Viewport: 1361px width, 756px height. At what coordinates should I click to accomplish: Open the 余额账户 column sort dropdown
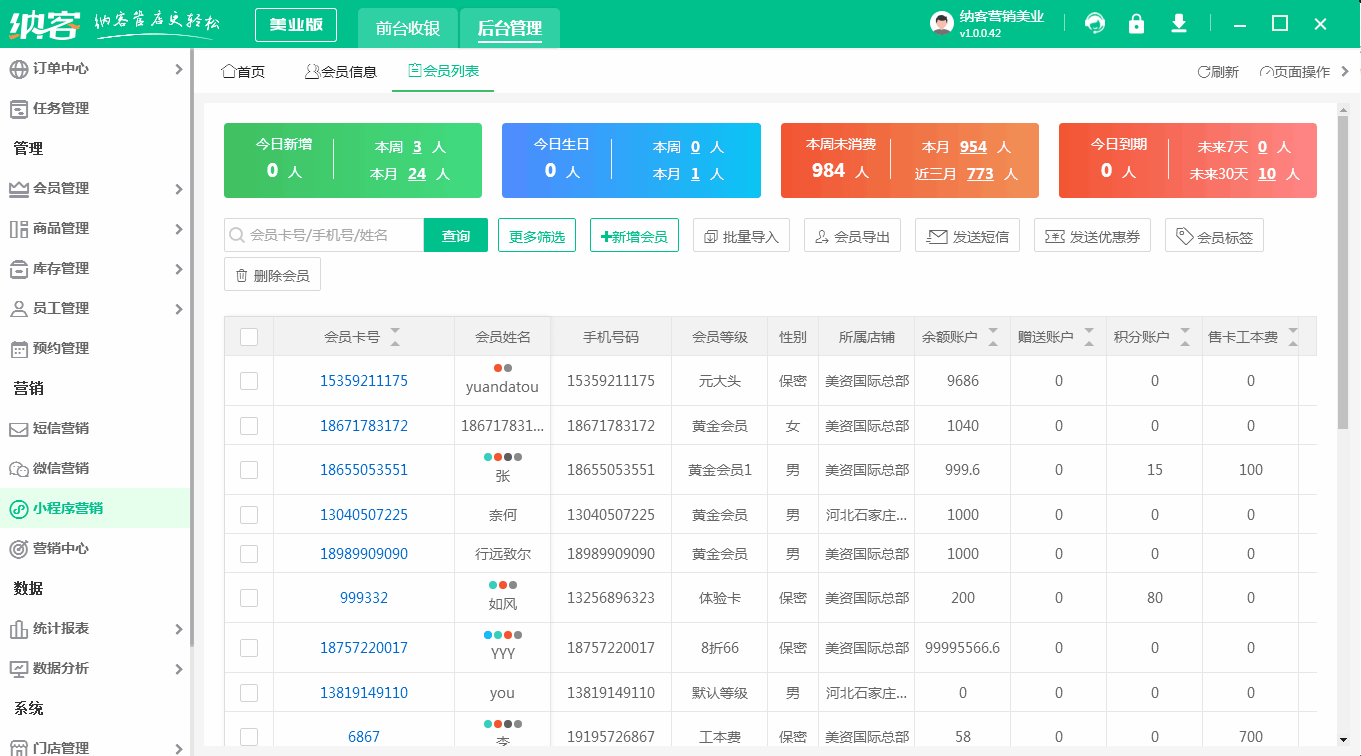pos(991,336)
